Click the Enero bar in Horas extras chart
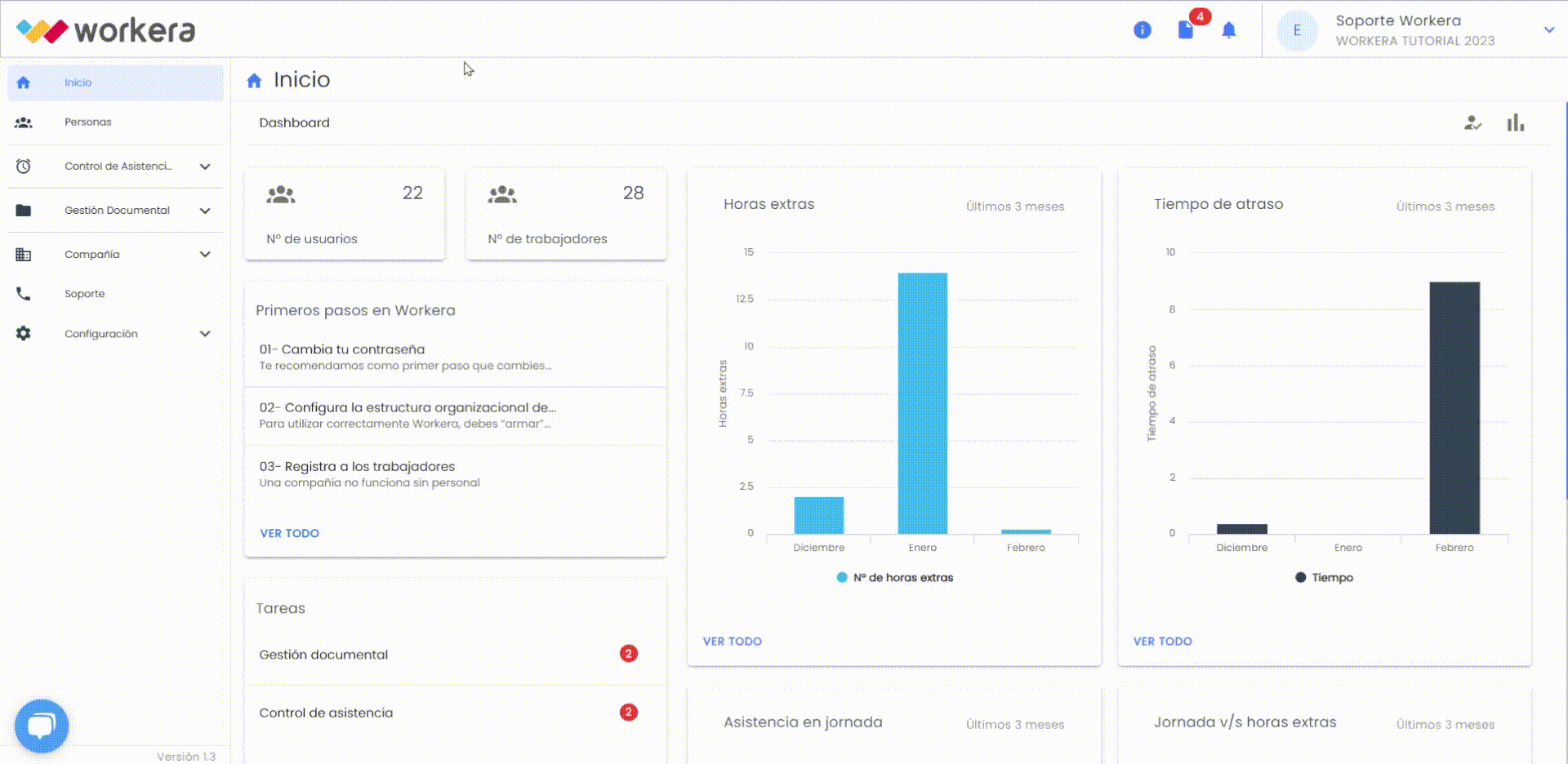Viewport: 1568px width, 764px height. (x=923, y=403)
